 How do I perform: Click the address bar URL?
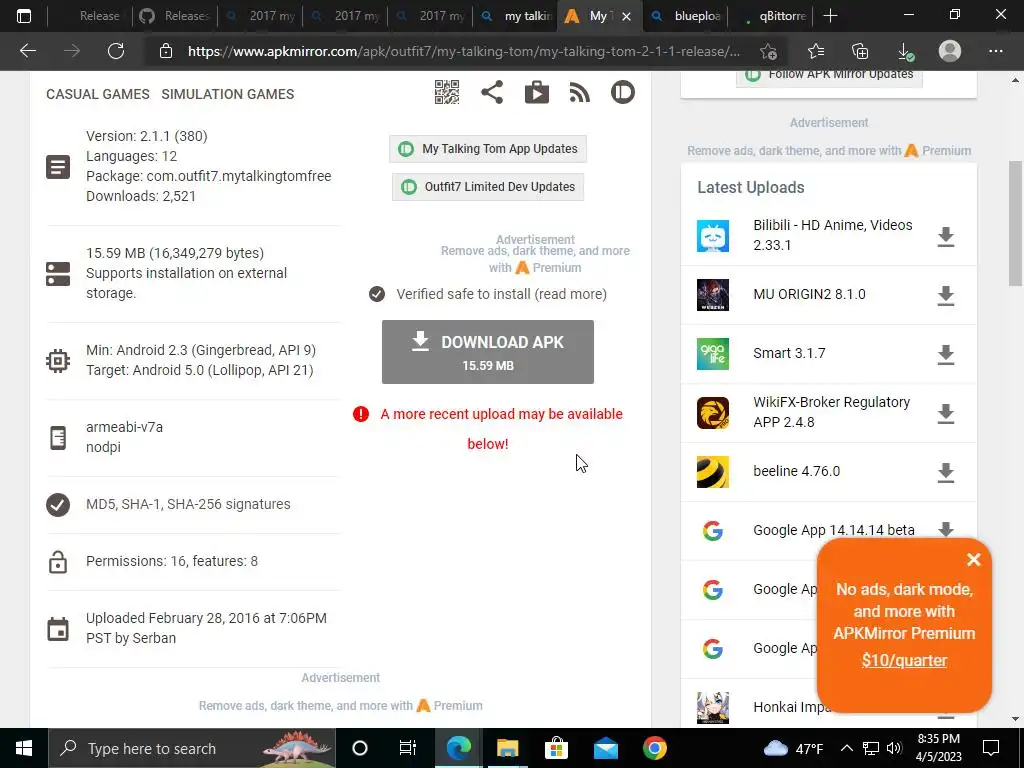pos(464,51)
